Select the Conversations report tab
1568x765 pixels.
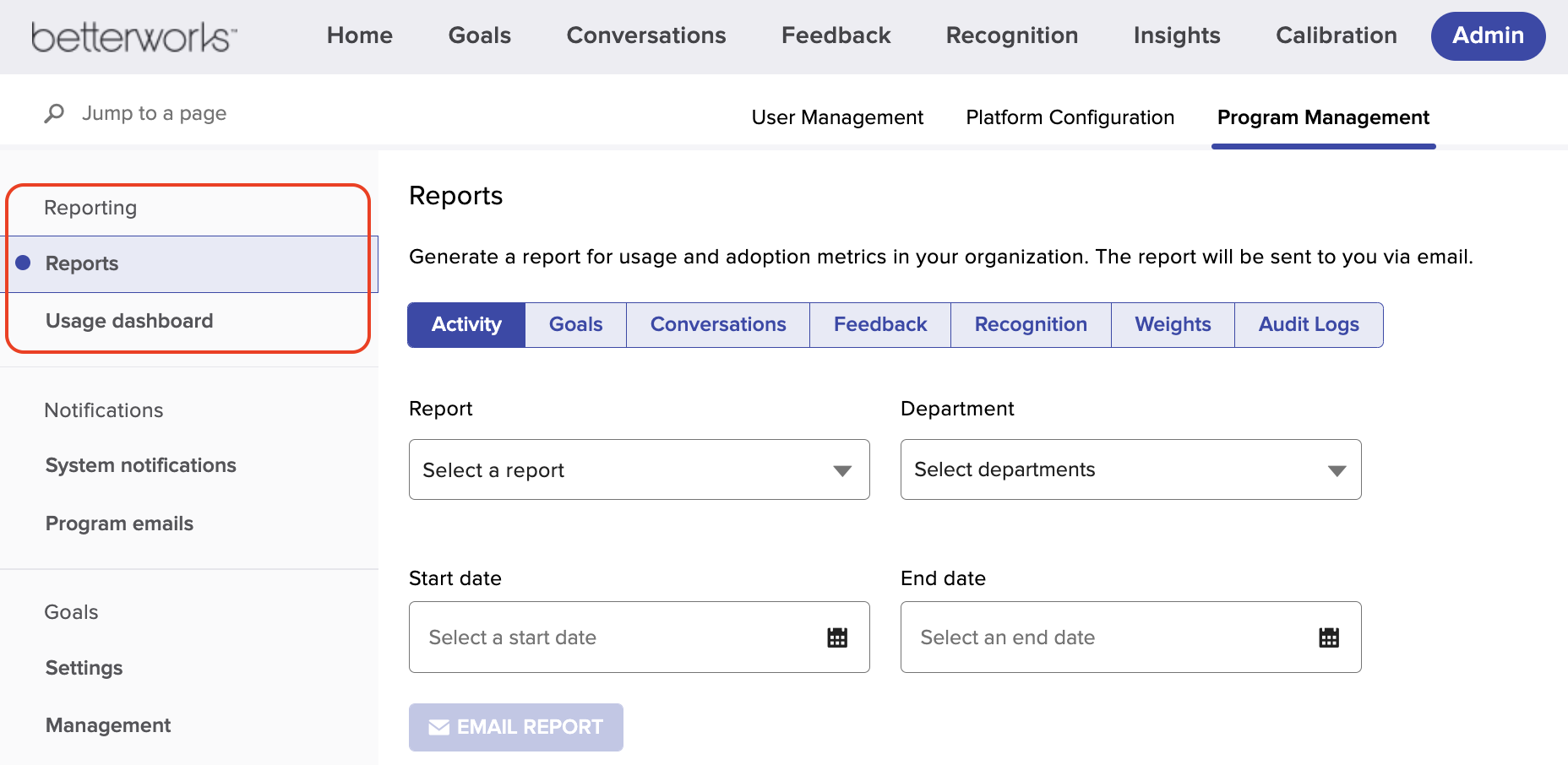click(x=718, y=325)
